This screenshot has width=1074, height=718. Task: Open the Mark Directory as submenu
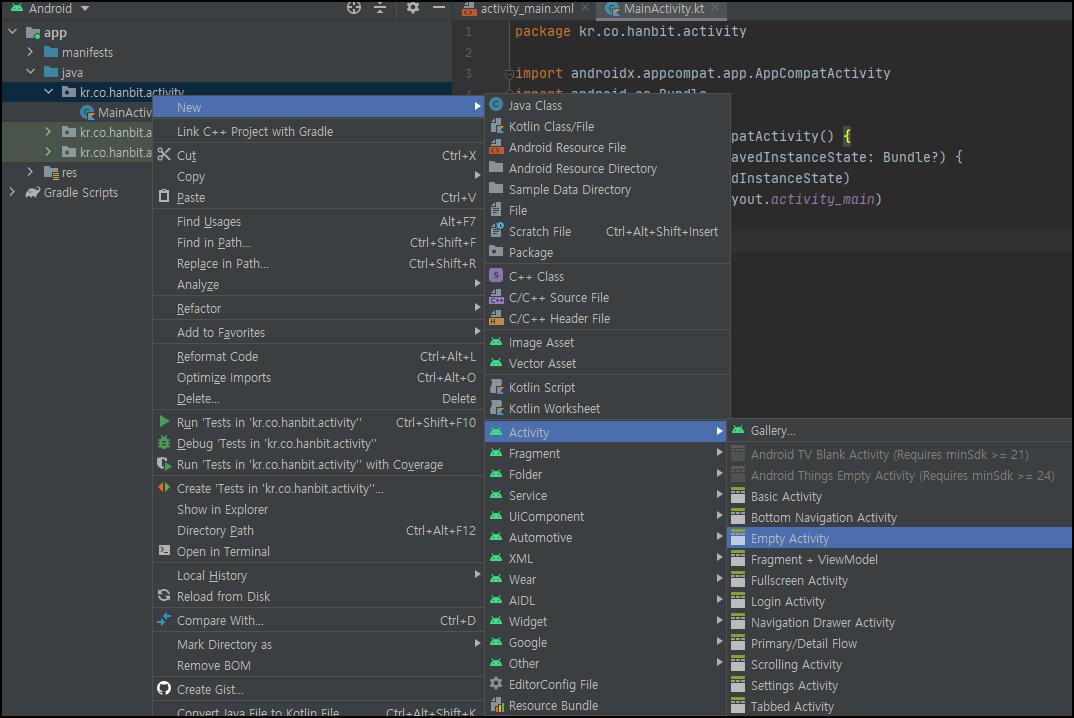pyautogui.click(x=319, y=645)
